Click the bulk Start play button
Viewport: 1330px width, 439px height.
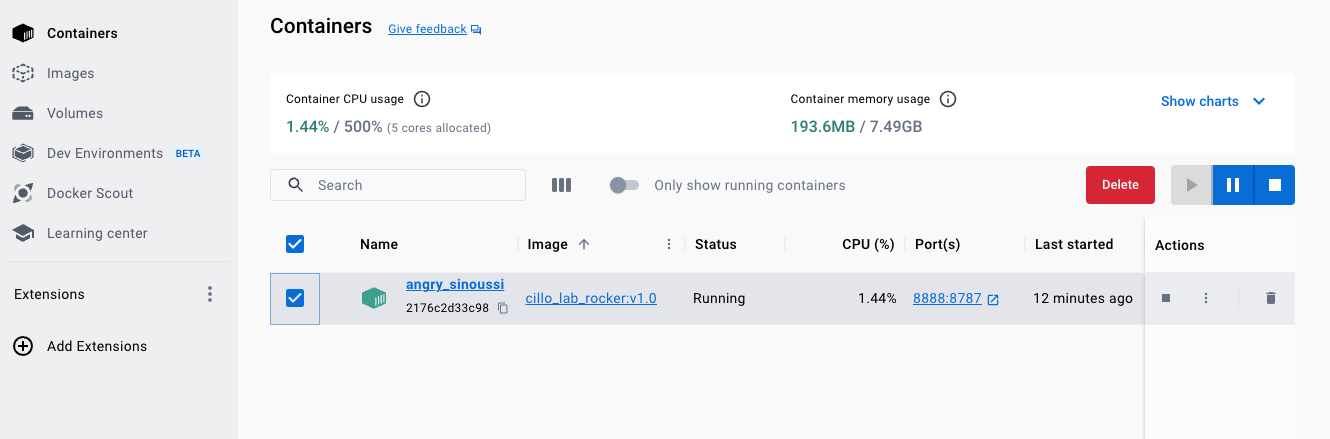point(1191,185)
